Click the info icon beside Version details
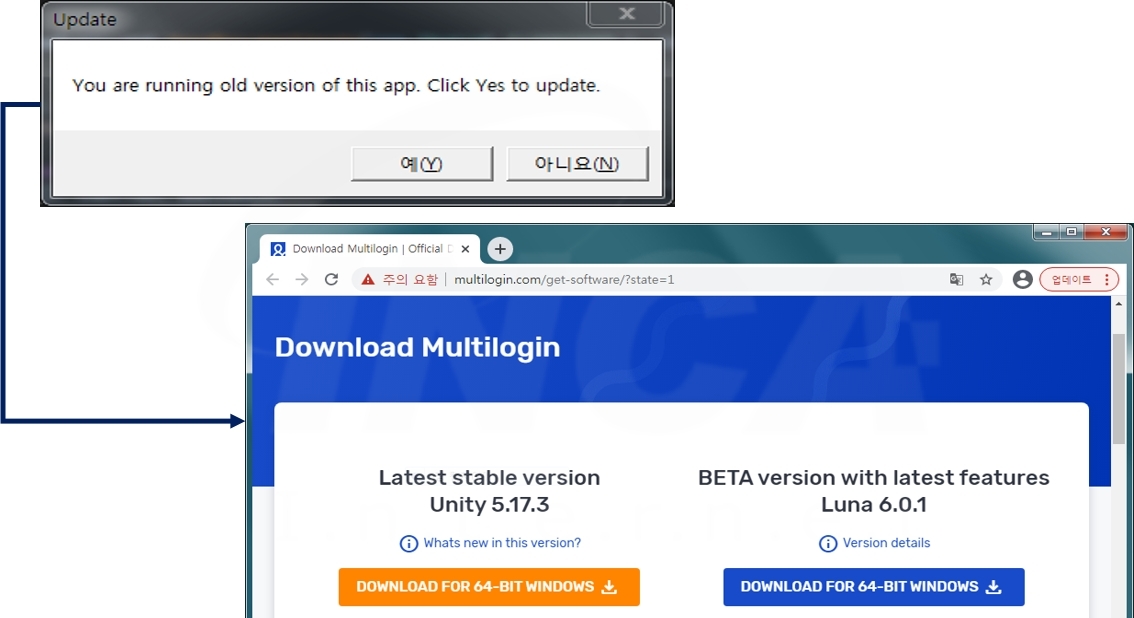1134x618 pixels. pos(828,544)
